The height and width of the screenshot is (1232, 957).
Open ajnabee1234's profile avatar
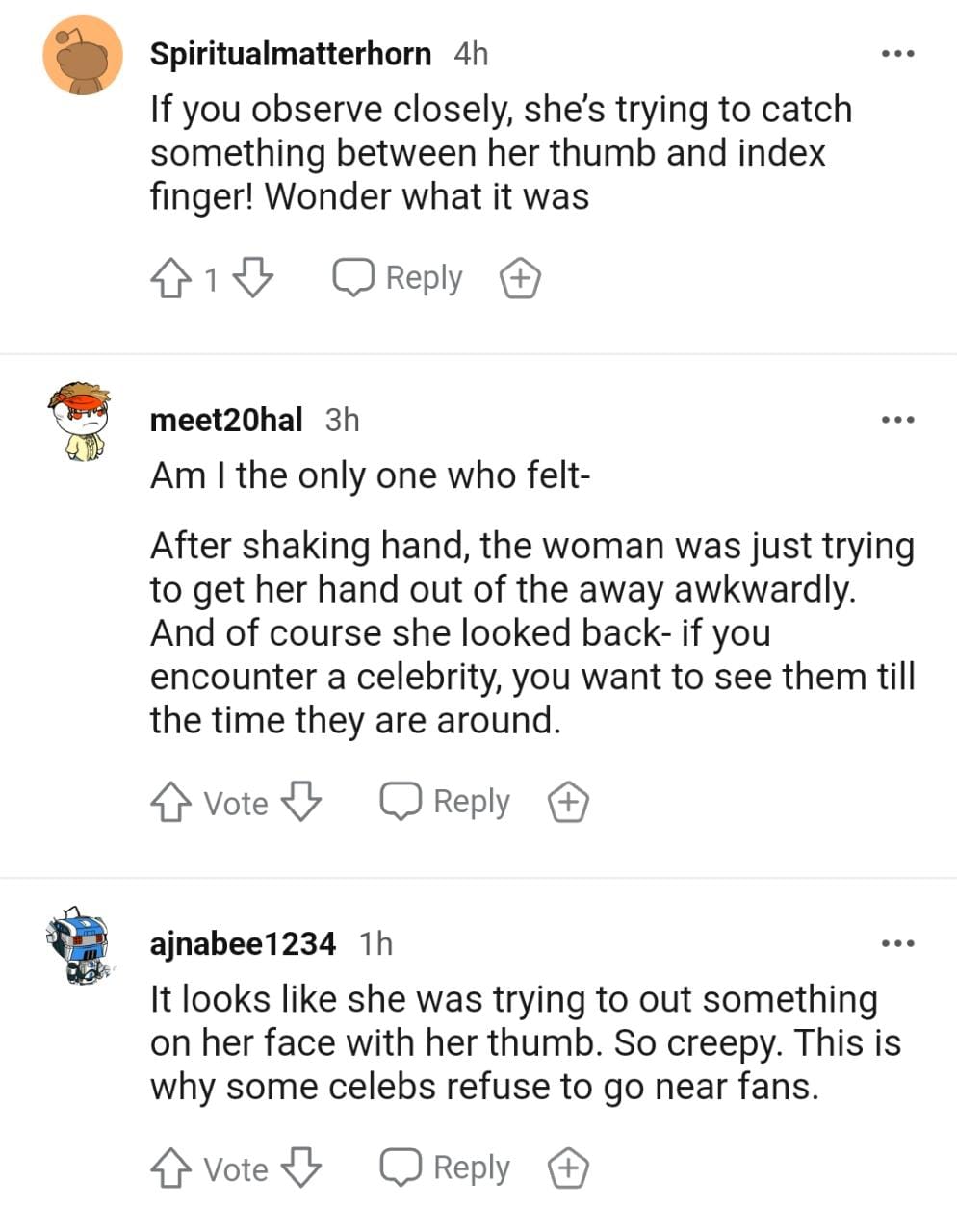pyautogui.click(x=80, y=945)
